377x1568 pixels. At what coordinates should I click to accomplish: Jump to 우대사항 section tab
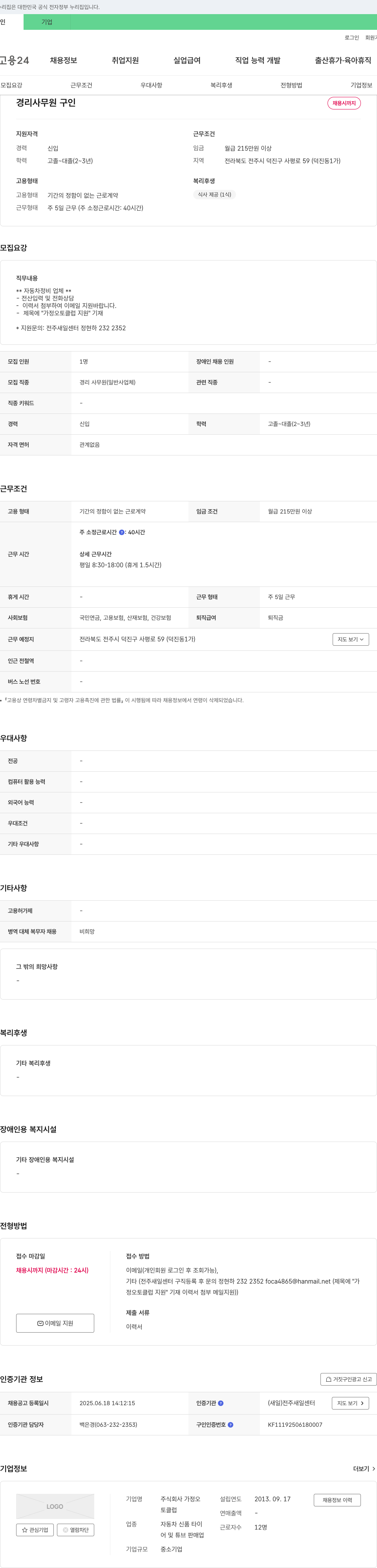pos(151,85)
